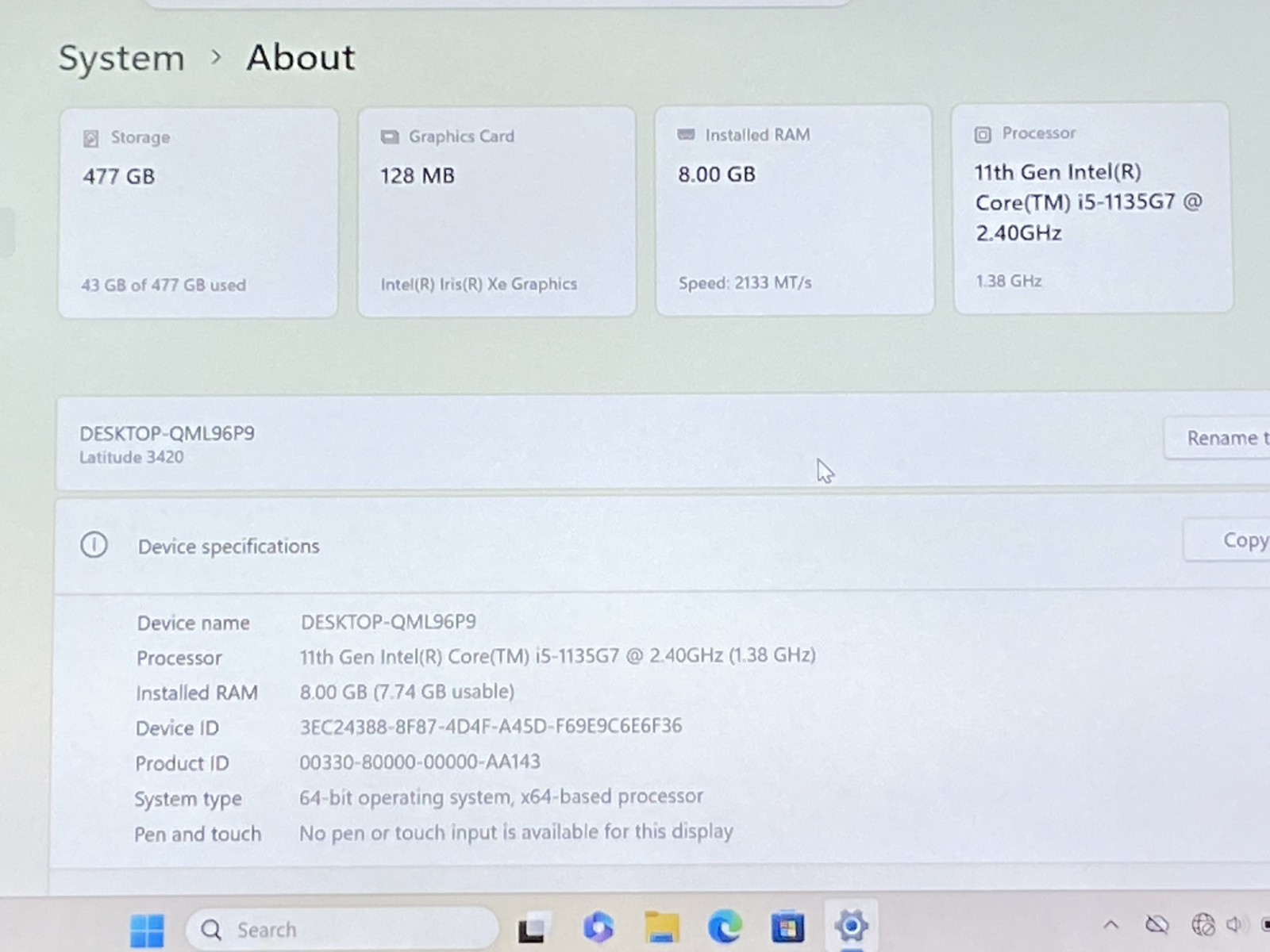The image size is (1270, 952).
Task: Click the 'Processor' card title
Action: pos(1039,133)
